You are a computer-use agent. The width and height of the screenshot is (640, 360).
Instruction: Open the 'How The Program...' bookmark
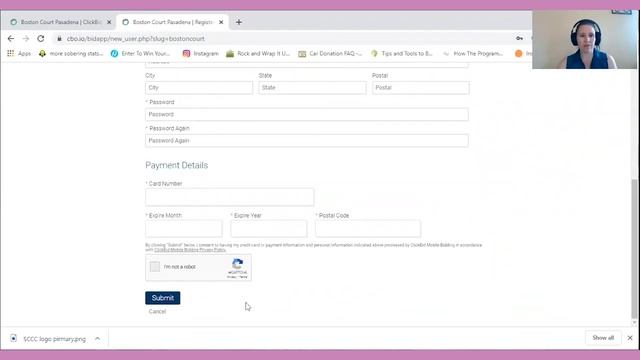[x=473, y=53]
